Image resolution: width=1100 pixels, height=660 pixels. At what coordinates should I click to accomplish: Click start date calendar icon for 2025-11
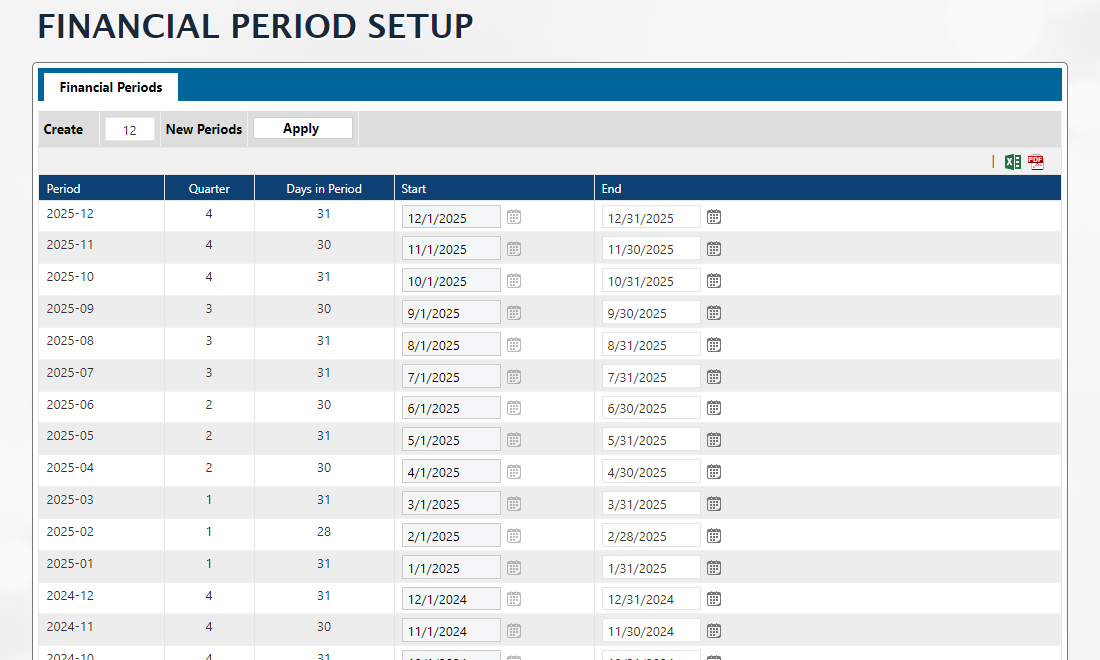pos(514,249)
